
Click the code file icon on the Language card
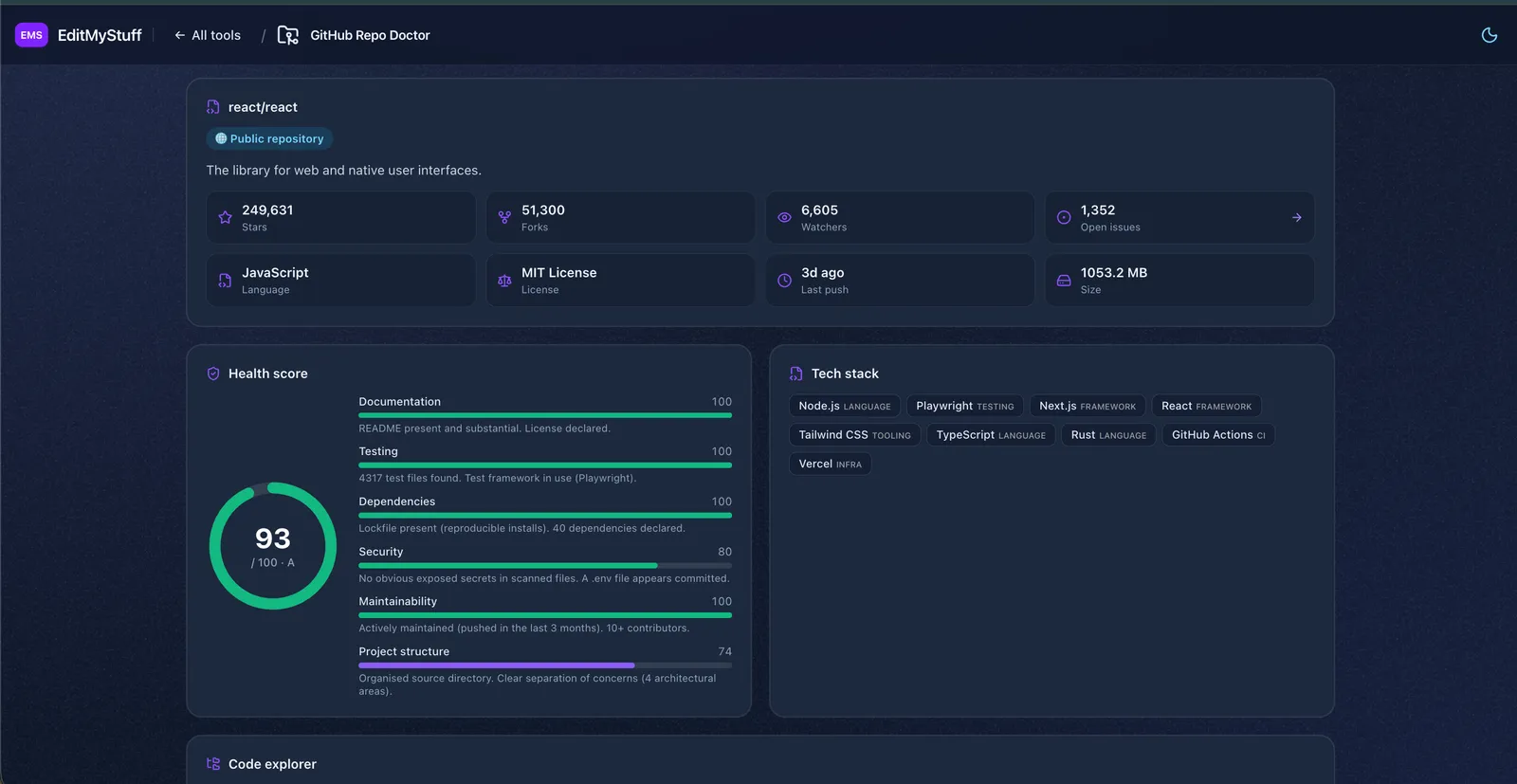pyautogui.click(x=225, y=281)
